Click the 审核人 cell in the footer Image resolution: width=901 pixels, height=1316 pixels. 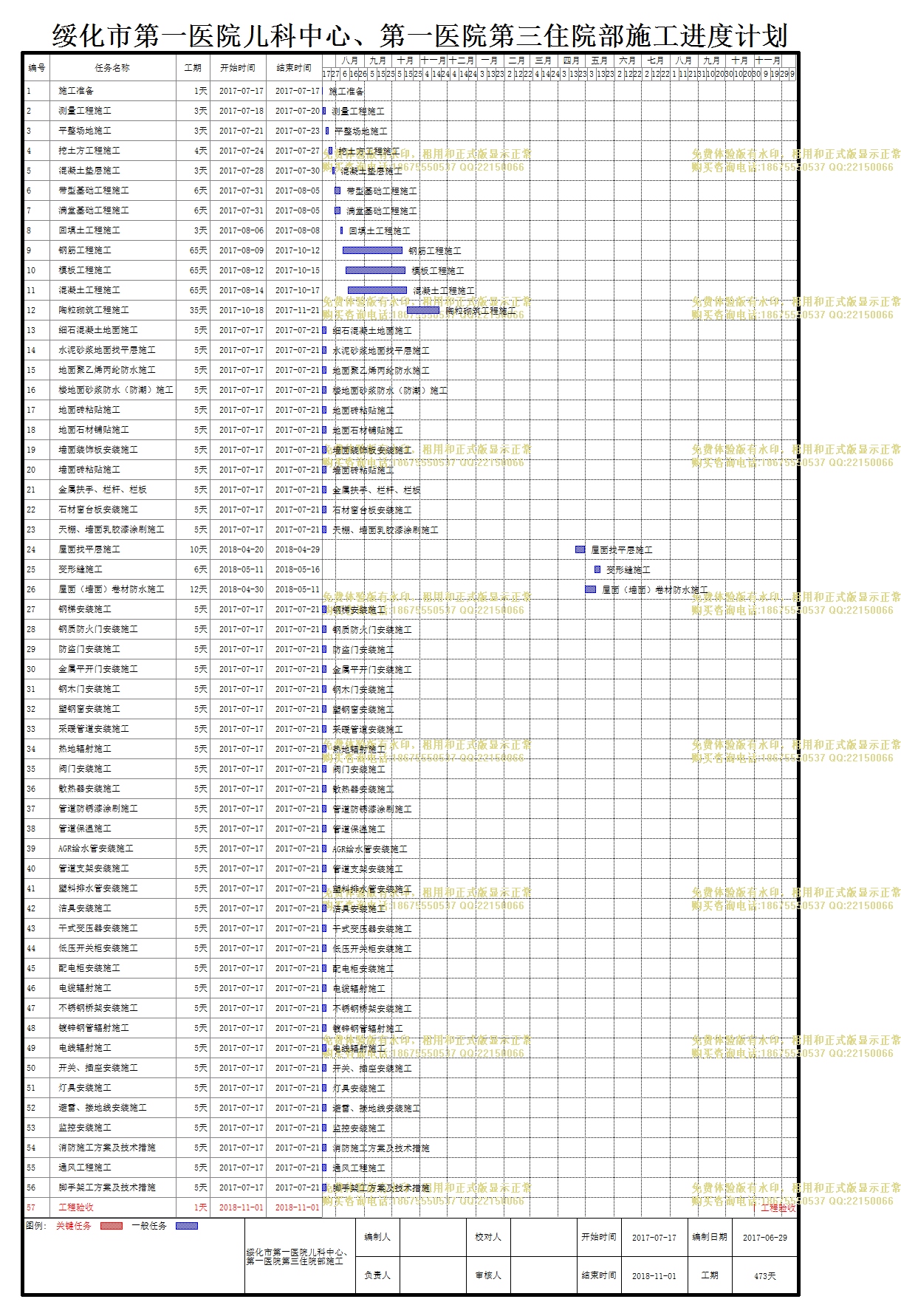click(x=488, y=1275)
